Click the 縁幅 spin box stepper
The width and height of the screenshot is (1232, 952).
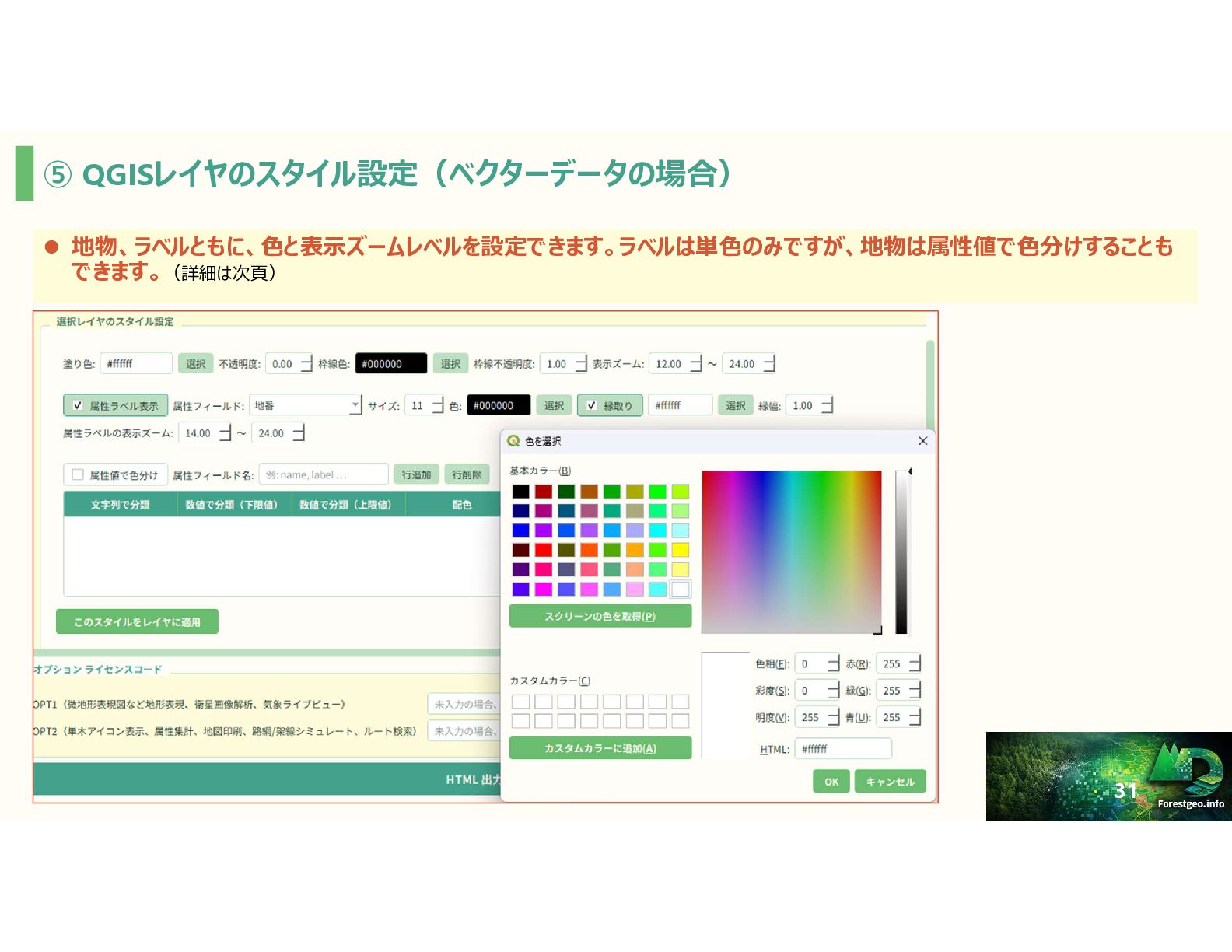827,405
